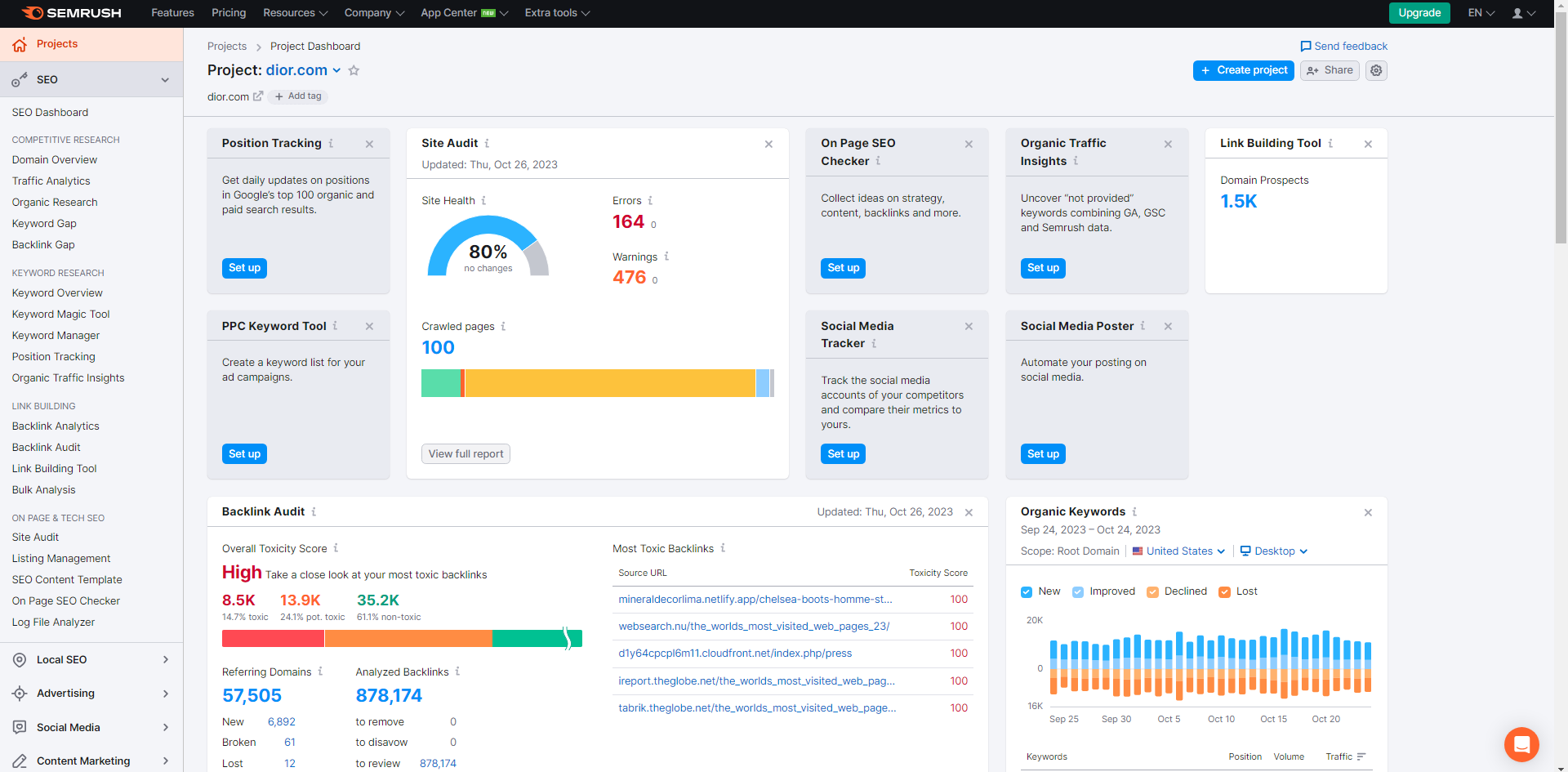Show info for Overall Toxicity Score
1568x772 pixels.
336,548
